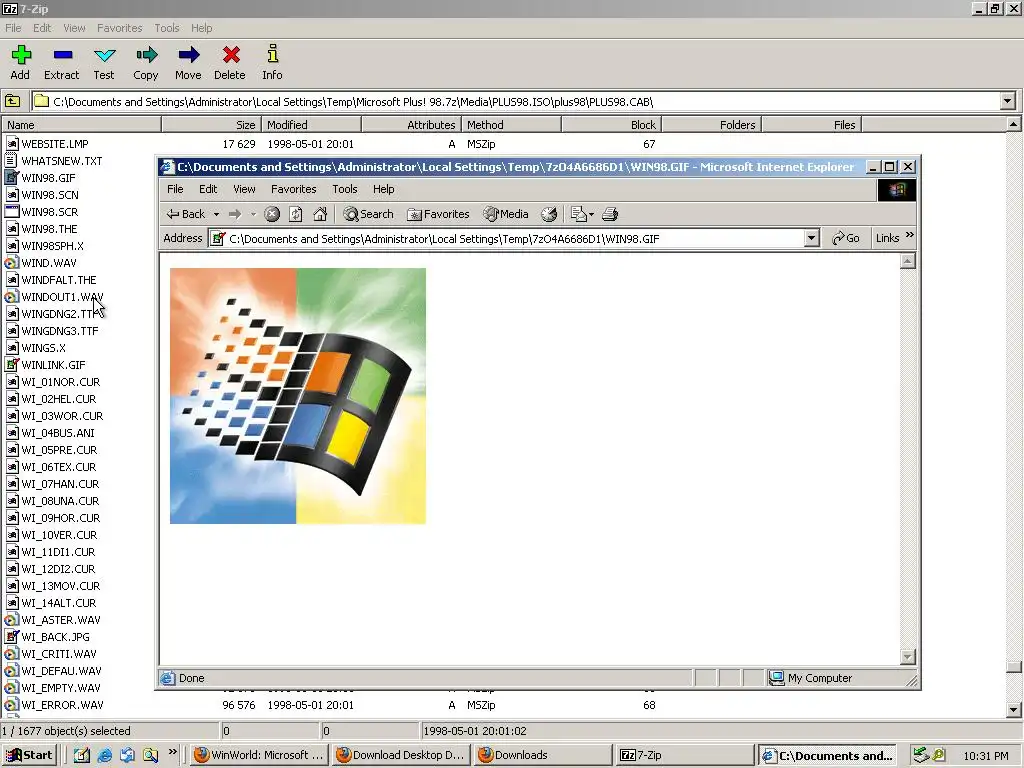The image size is (1024, 768).
Task: Sort list by Method column header
Action: [x=511, y=125]
